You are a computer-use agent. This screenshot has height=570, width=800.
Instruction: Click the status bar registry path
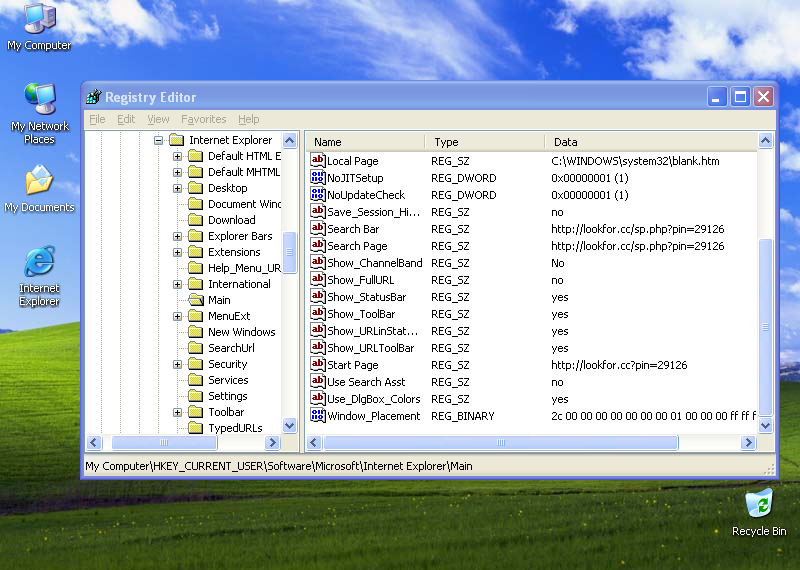pyautogui.click(x=279, y=466)
